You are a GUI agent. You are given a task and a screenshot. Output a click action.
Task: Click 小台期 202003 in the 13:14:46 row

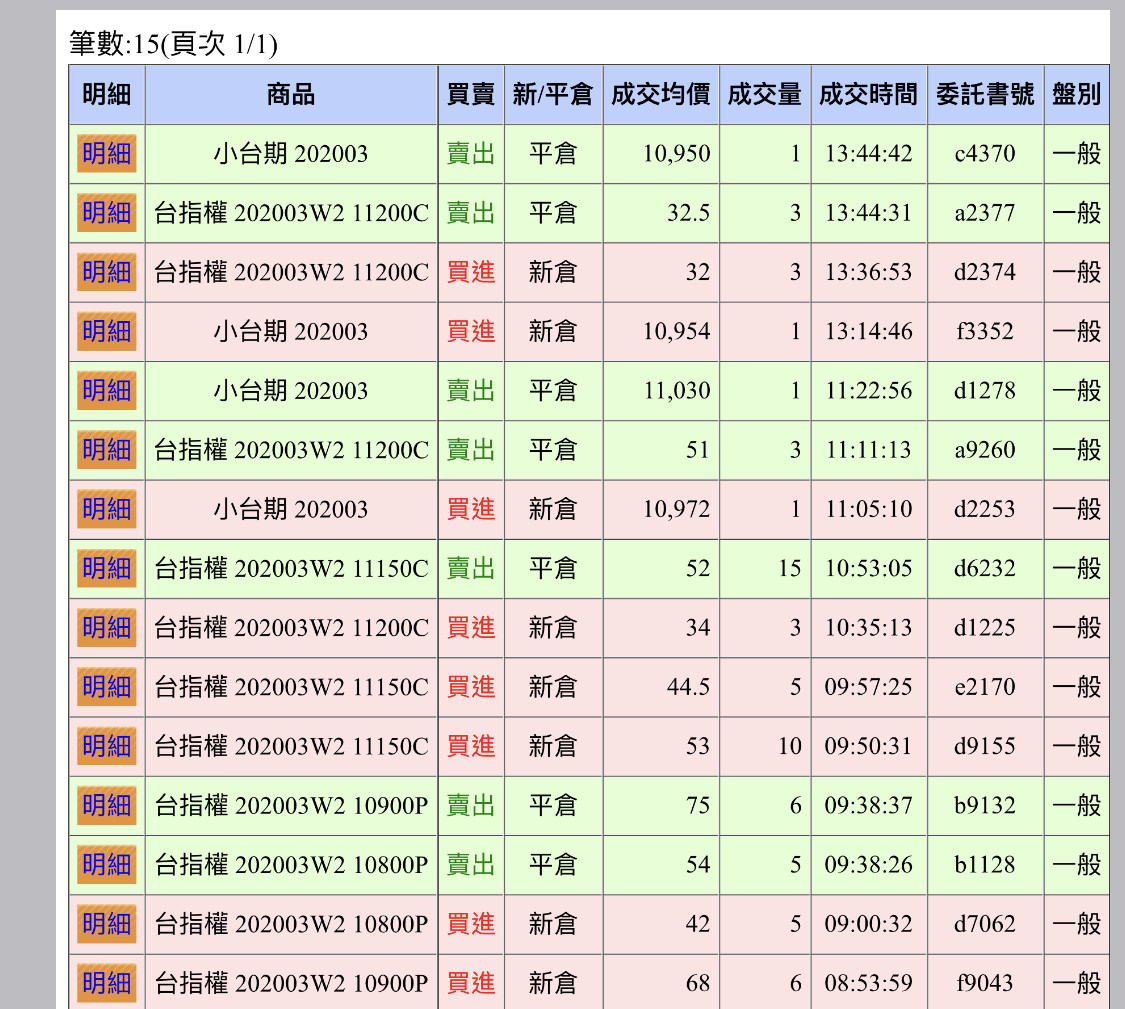tap(291, 332)
